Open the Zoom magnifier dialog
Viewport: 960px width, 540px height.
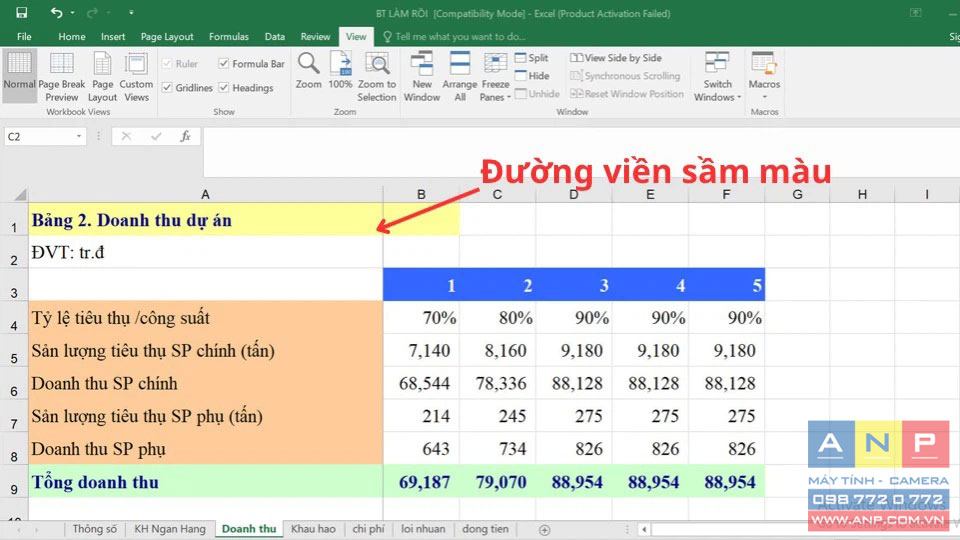pos(309,71)
